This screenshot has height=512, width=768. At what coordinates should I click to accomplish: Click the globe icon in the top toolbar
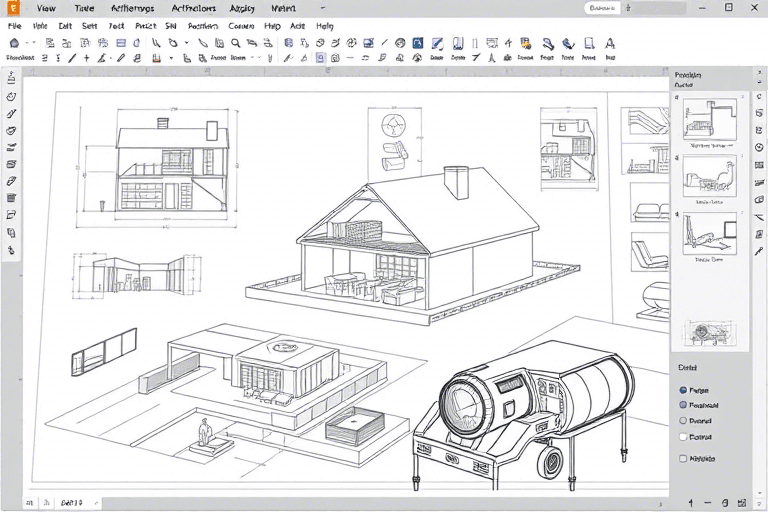(400, 44)
